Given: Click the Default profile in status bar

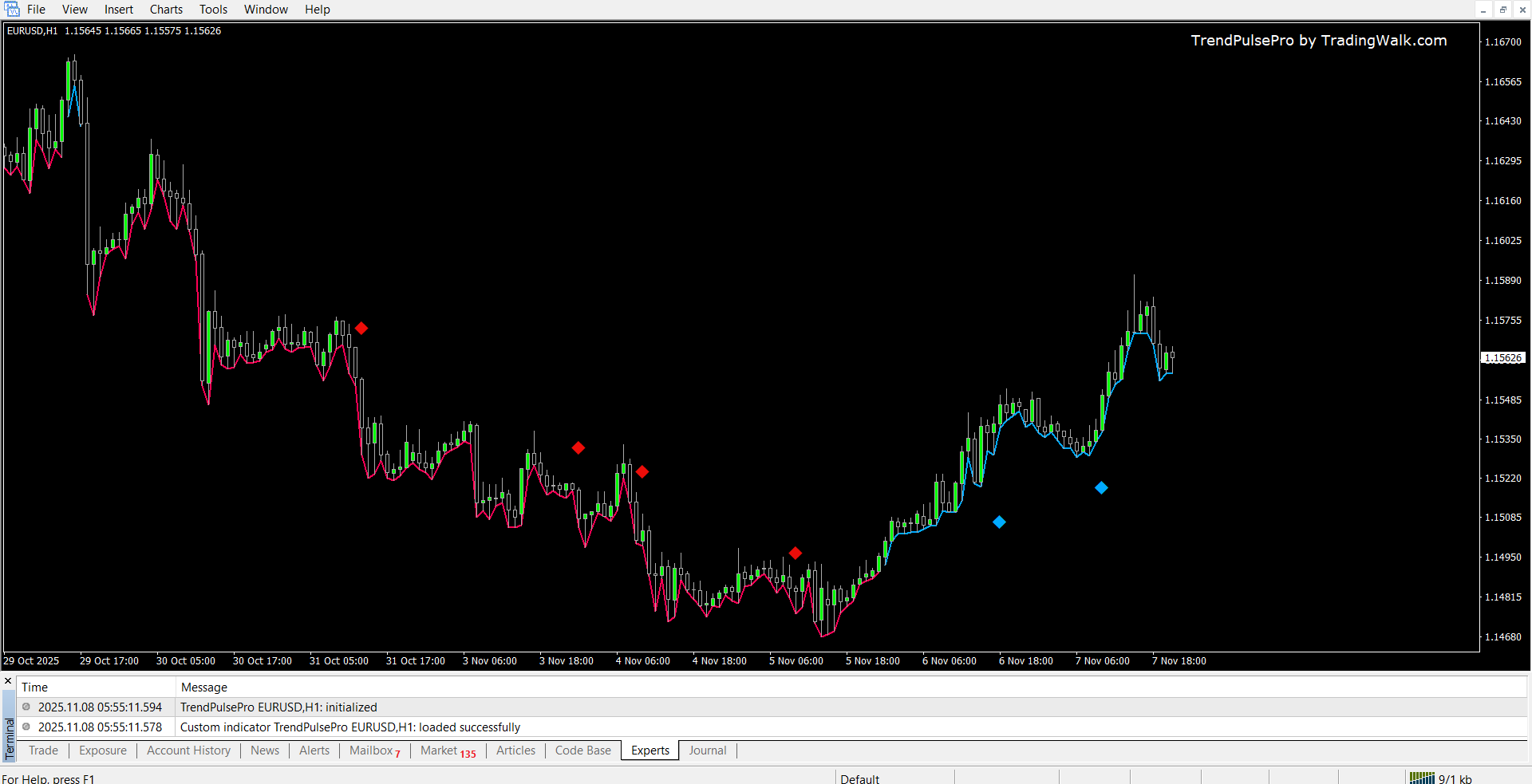Looking at the screenshot, I should 859,778.
